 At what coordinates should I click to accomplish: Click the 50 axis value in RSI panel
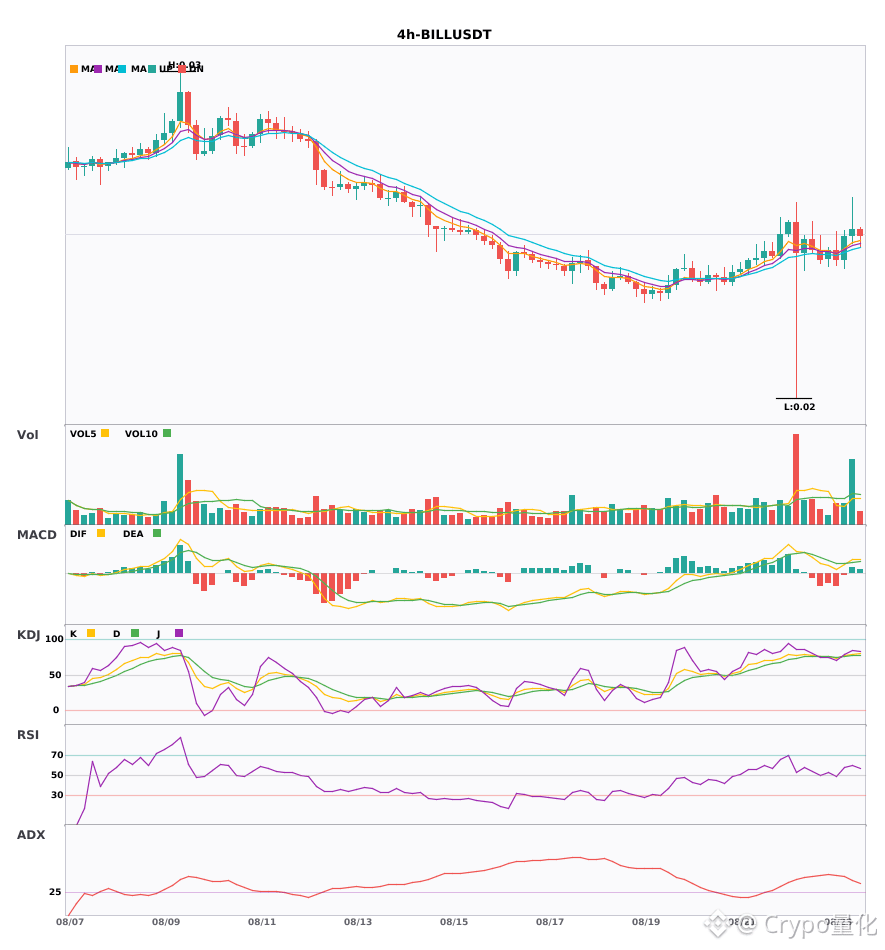(57, 775)
